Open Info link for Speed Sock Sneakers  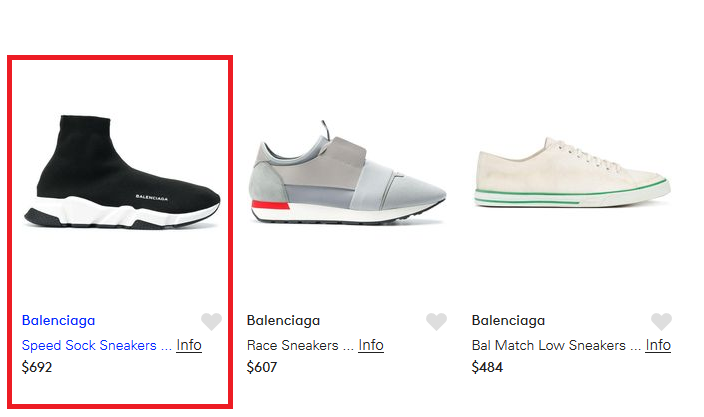point(189,345)
